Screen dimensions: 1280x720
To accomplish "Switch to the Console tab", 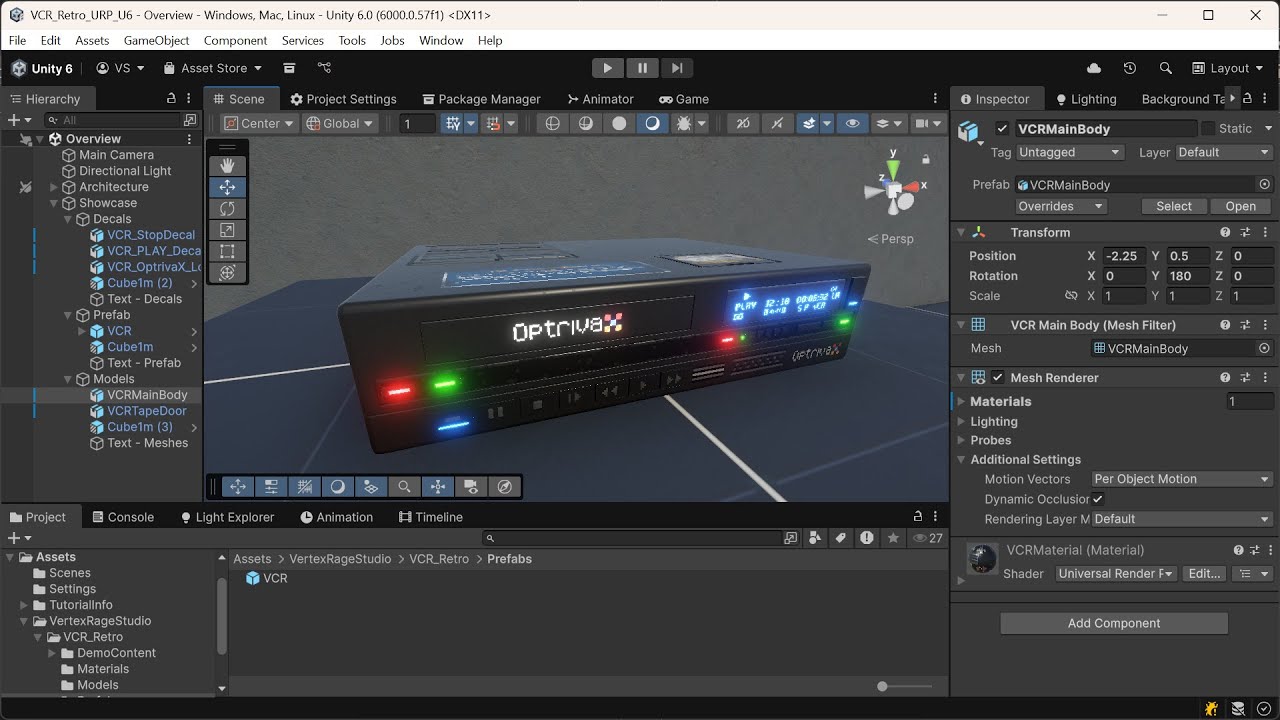I will click(x=122, y=517).
